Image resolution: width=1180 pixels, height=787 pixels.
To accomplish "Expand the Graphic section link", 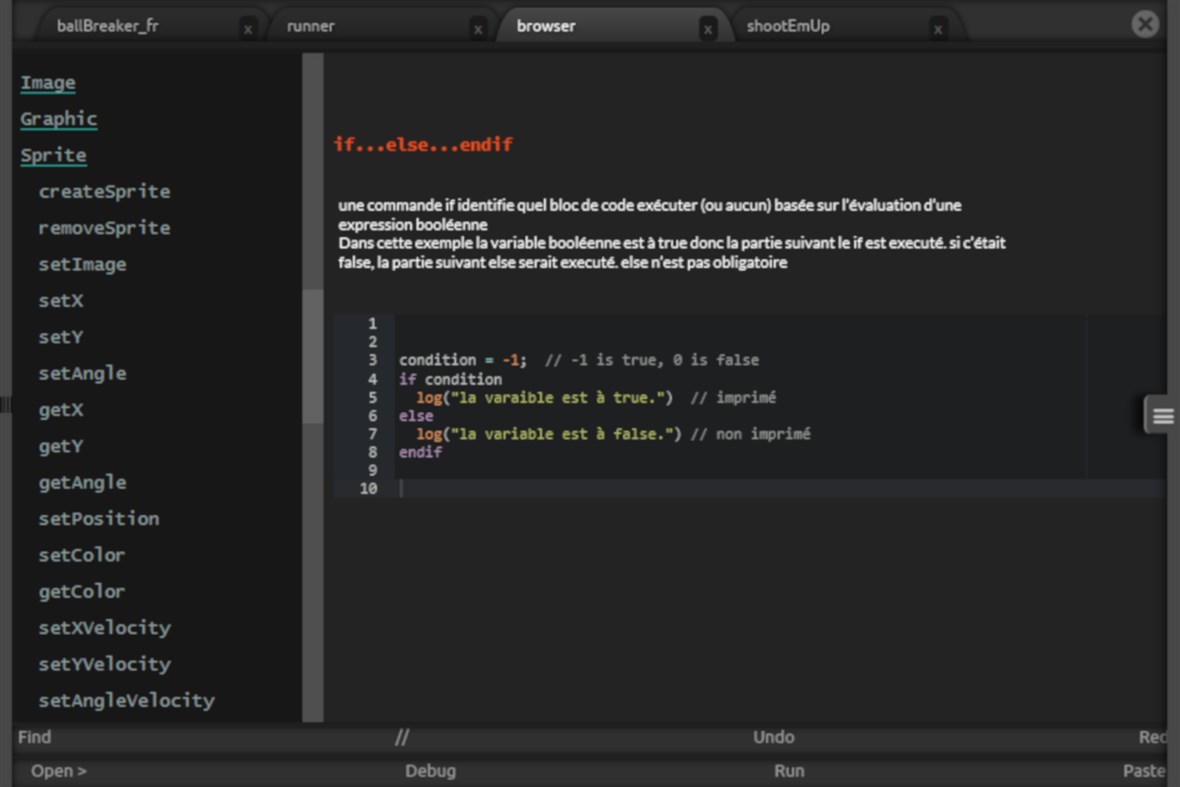I will pos(59,119).
